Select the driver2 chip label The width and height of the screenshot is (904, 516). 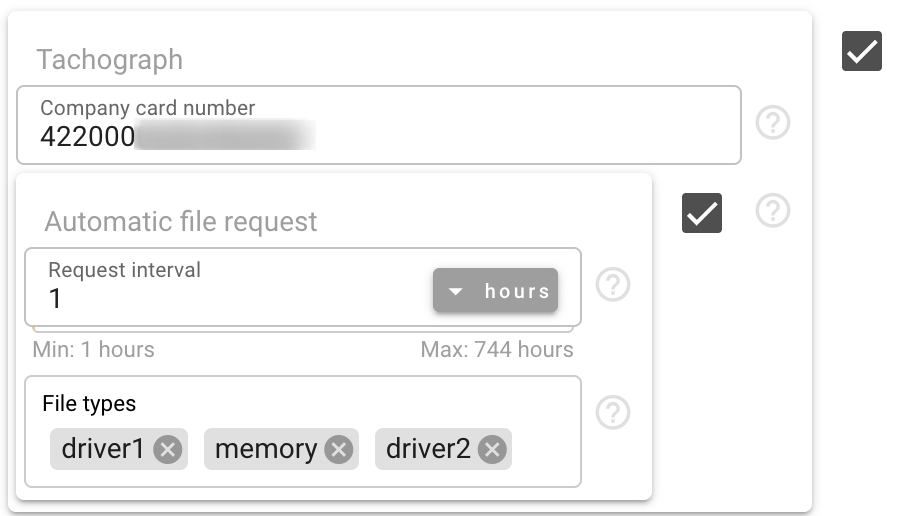pyautogui.click(x=428, y=449)
